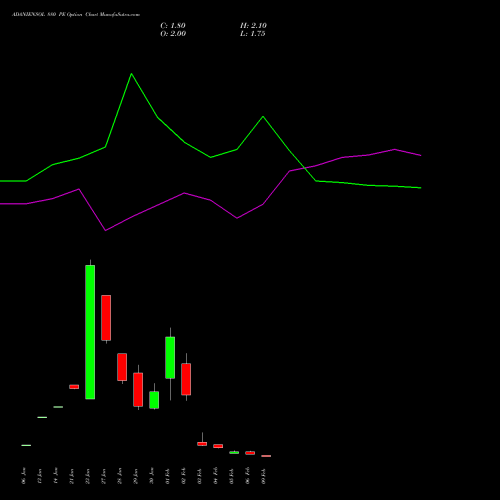
Task: Click the small red candle for 21 Jan
Action: (x=74, y=387)
